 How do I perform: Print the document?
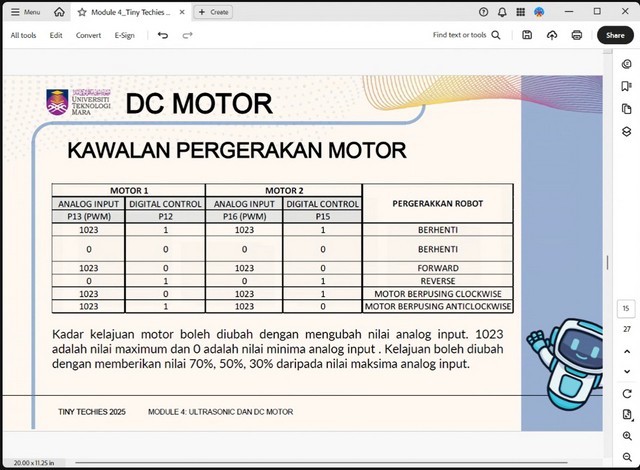(x=577, y=35)
